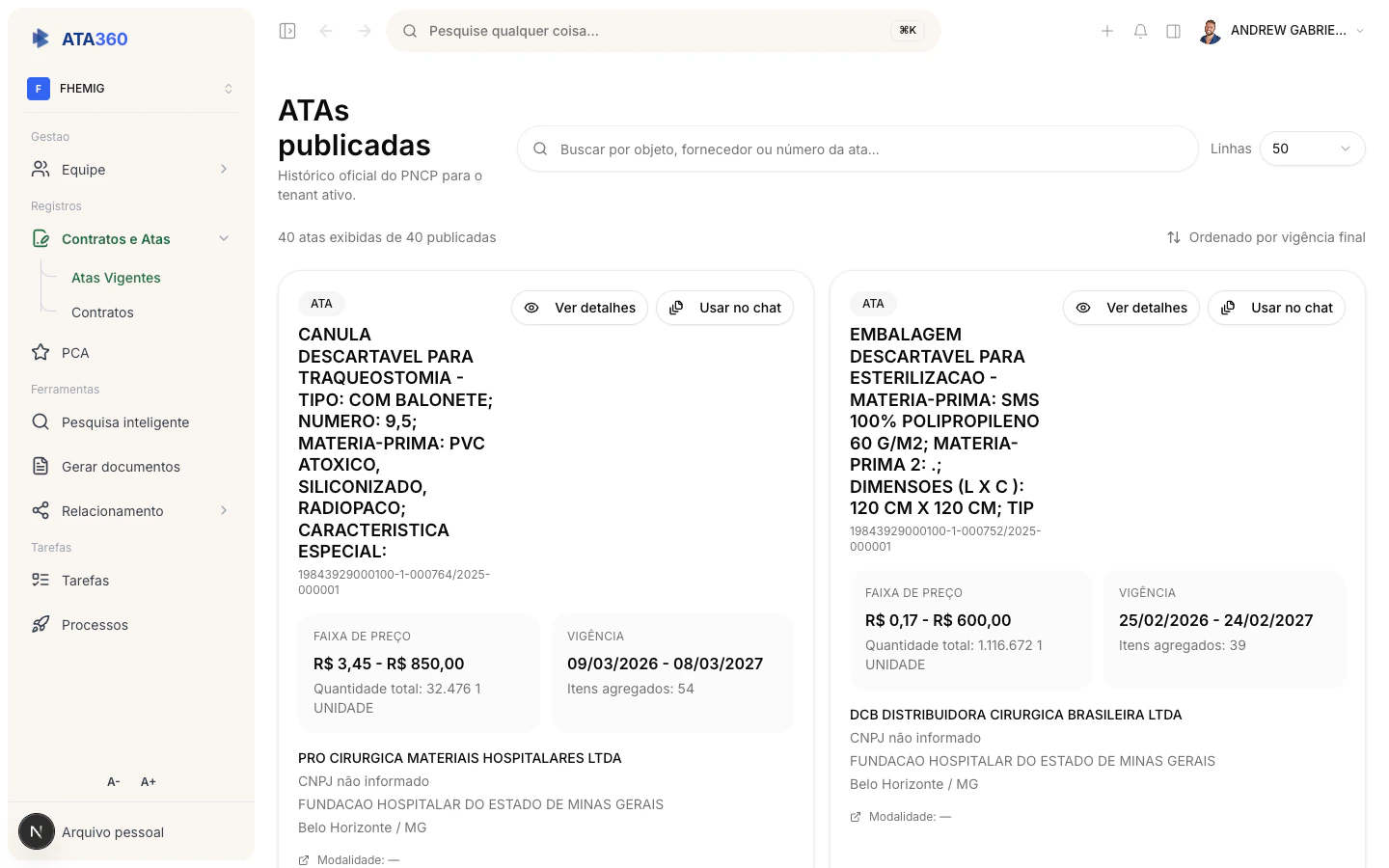Click A+ to increase font size
Image resolution: width=1389 pixels, height=868 pixels.
point(148,781)
